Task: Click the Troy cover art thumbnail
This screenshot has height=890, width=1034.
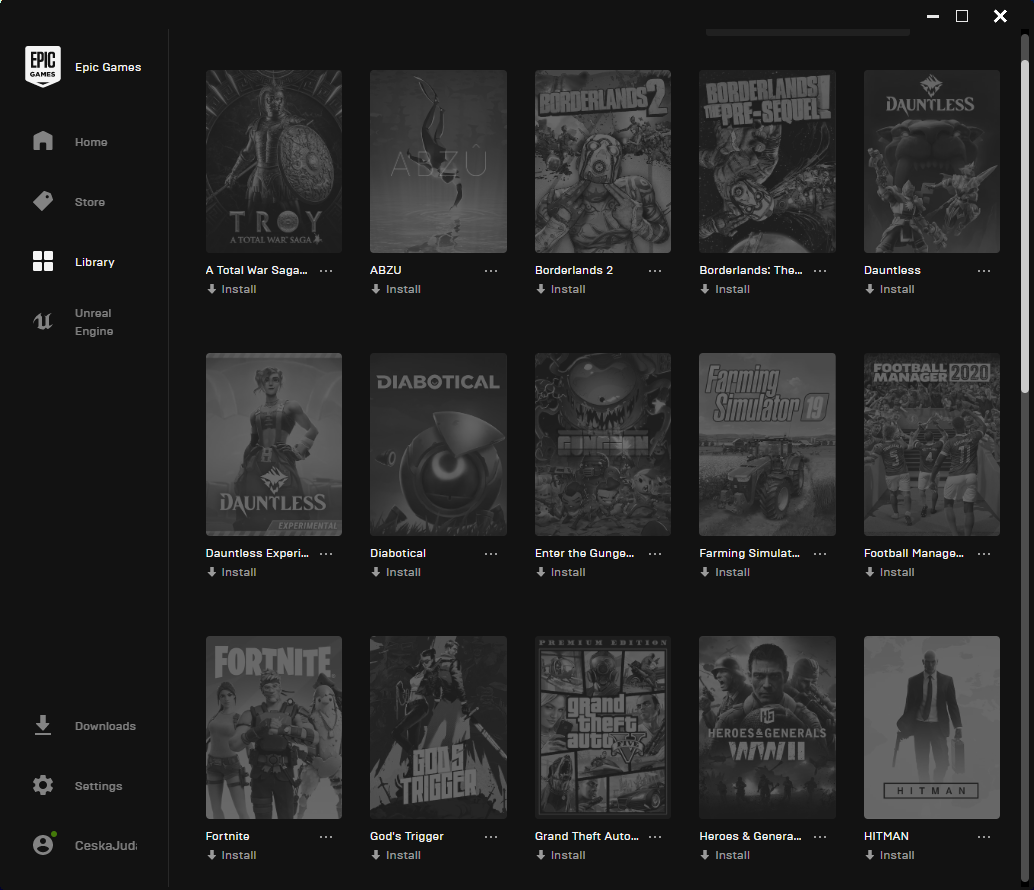Action: (274, 162)
